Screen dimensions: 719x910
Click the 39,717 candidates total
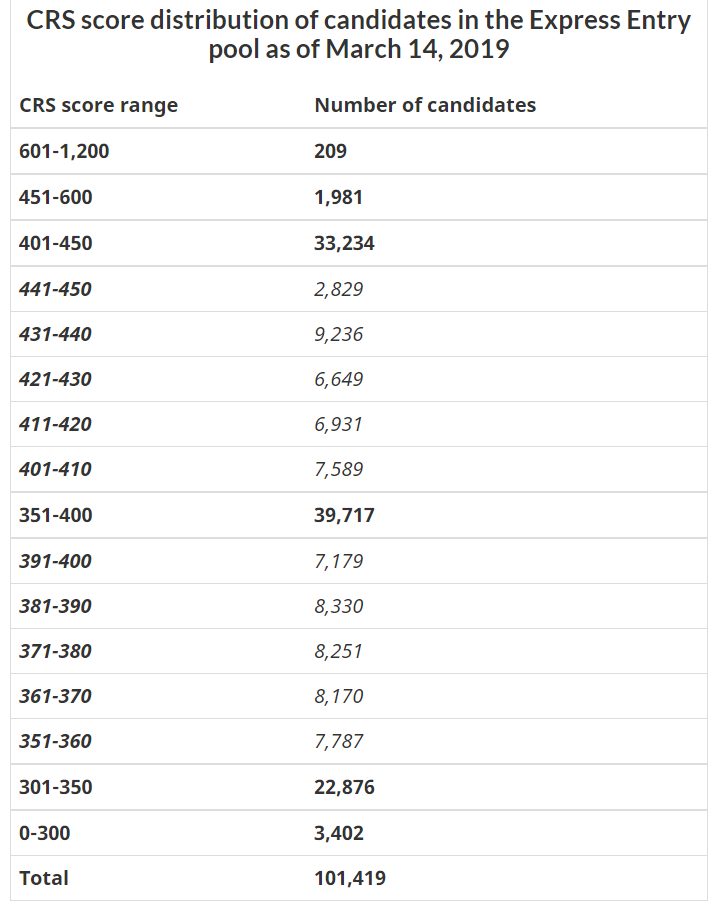click(x=344, y=516)
